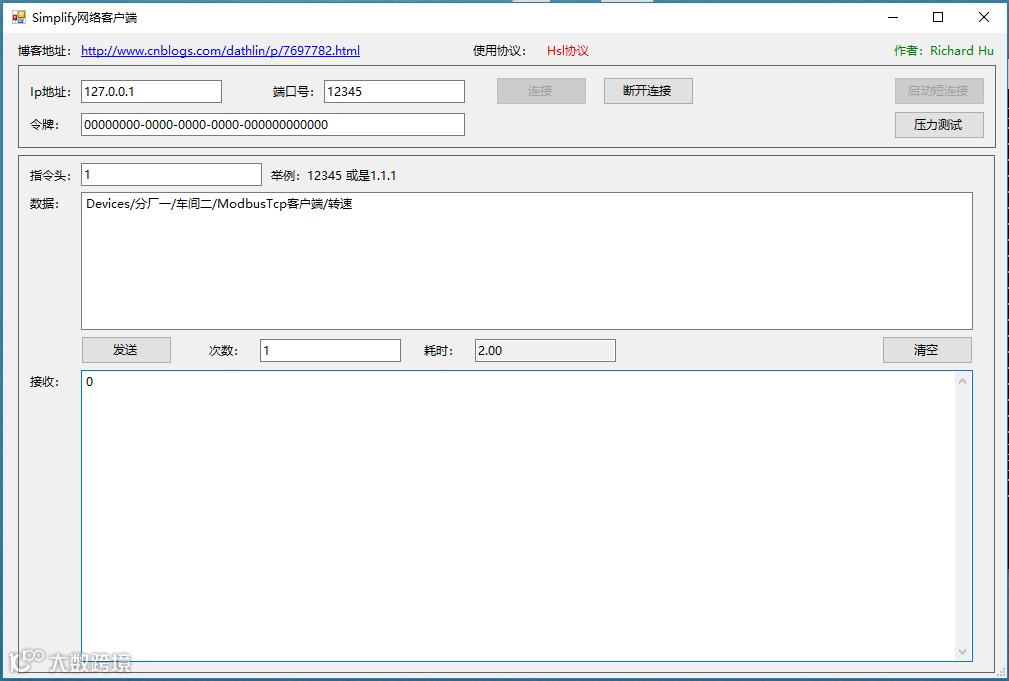Focus the 令牌 token field
Screen dimensions: 1009x681
273,125
